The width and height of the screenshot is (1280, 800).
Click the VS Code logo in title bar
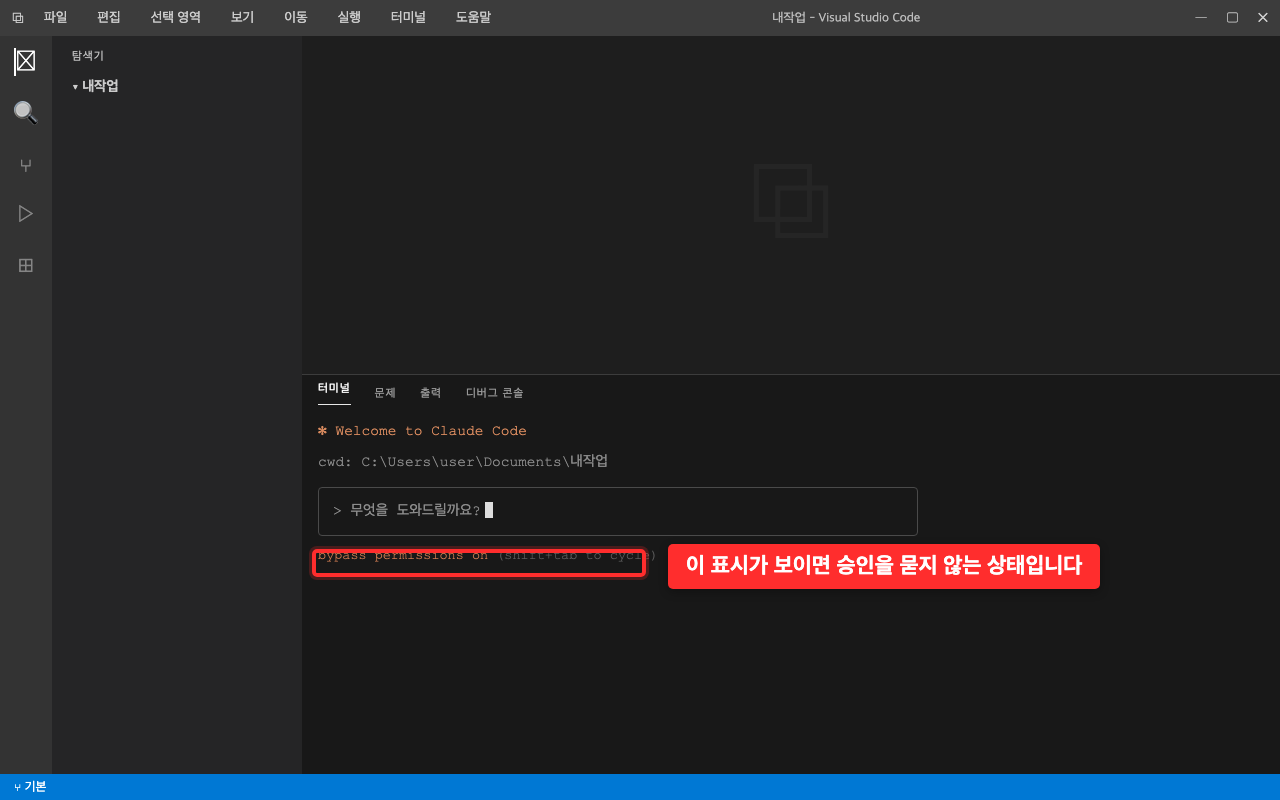coord(18,18)
